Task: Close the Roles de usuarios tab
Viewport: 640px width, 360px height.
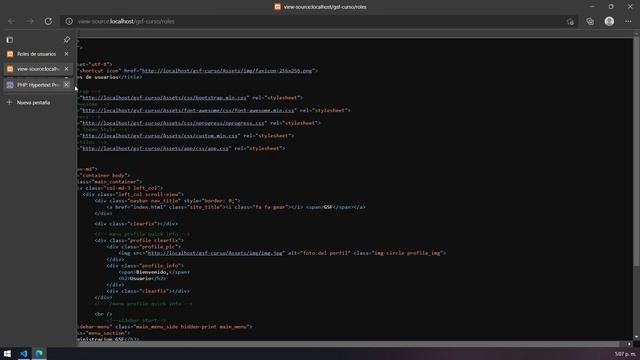Action: [x=67, y=54]
